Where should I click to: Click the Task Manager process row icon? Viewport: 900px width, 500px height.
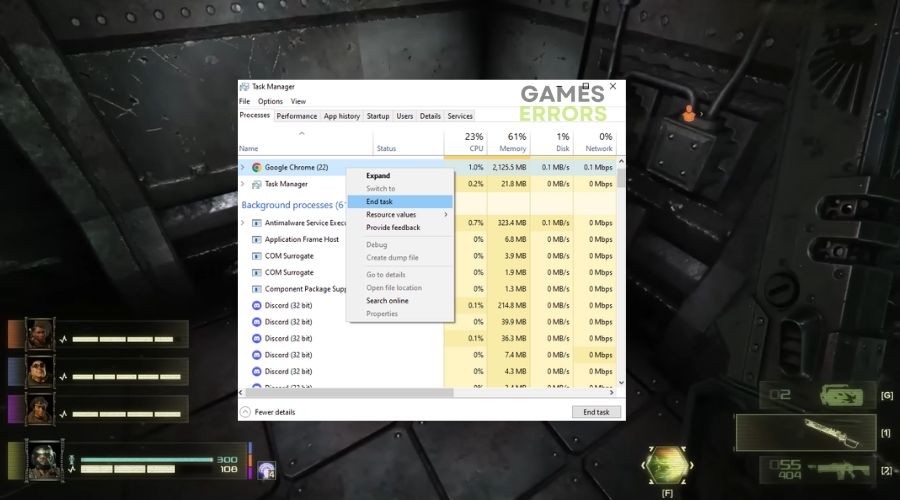pos(257,184)
